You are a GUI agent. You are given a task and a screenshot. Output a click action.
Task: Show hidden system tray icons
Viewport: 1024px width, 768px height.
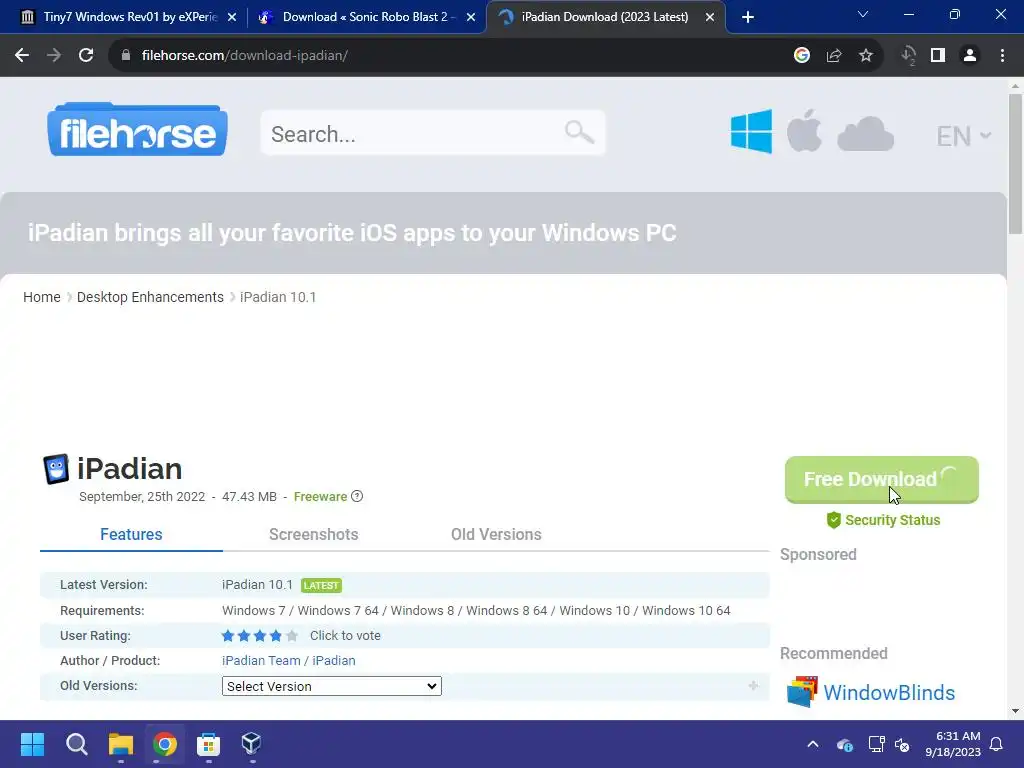click(x=813, y=744)
